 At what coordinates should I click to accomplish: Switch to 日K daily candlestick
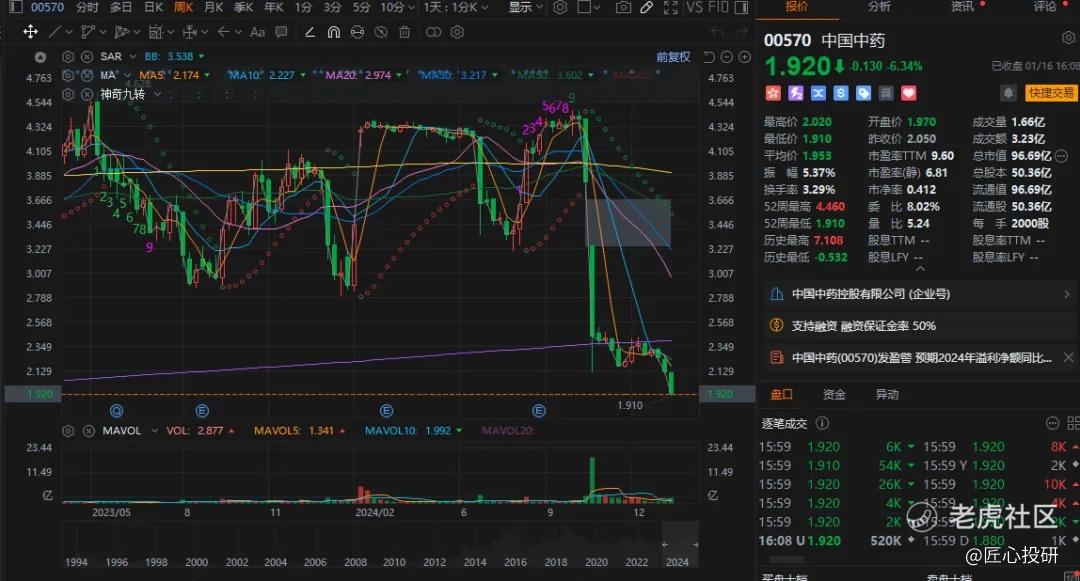coord(154,8)
